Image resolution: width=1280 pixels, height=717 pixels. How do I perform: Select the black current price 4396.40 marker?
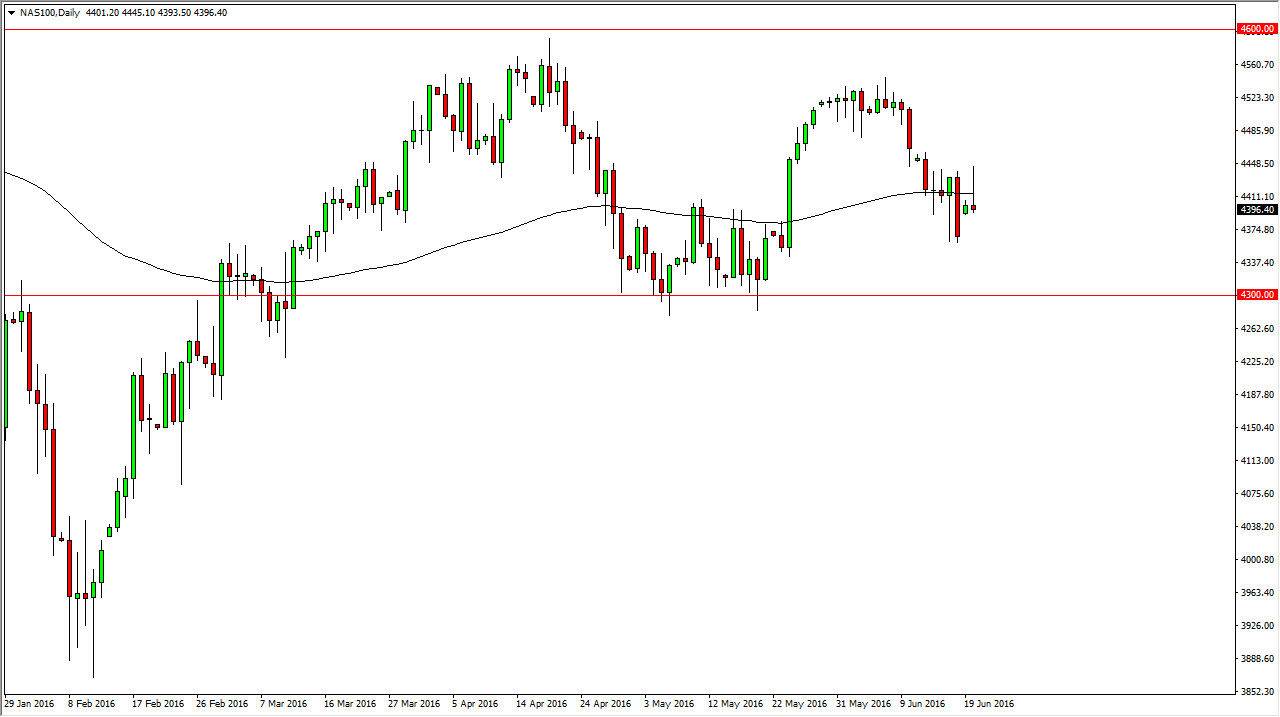1256,210
